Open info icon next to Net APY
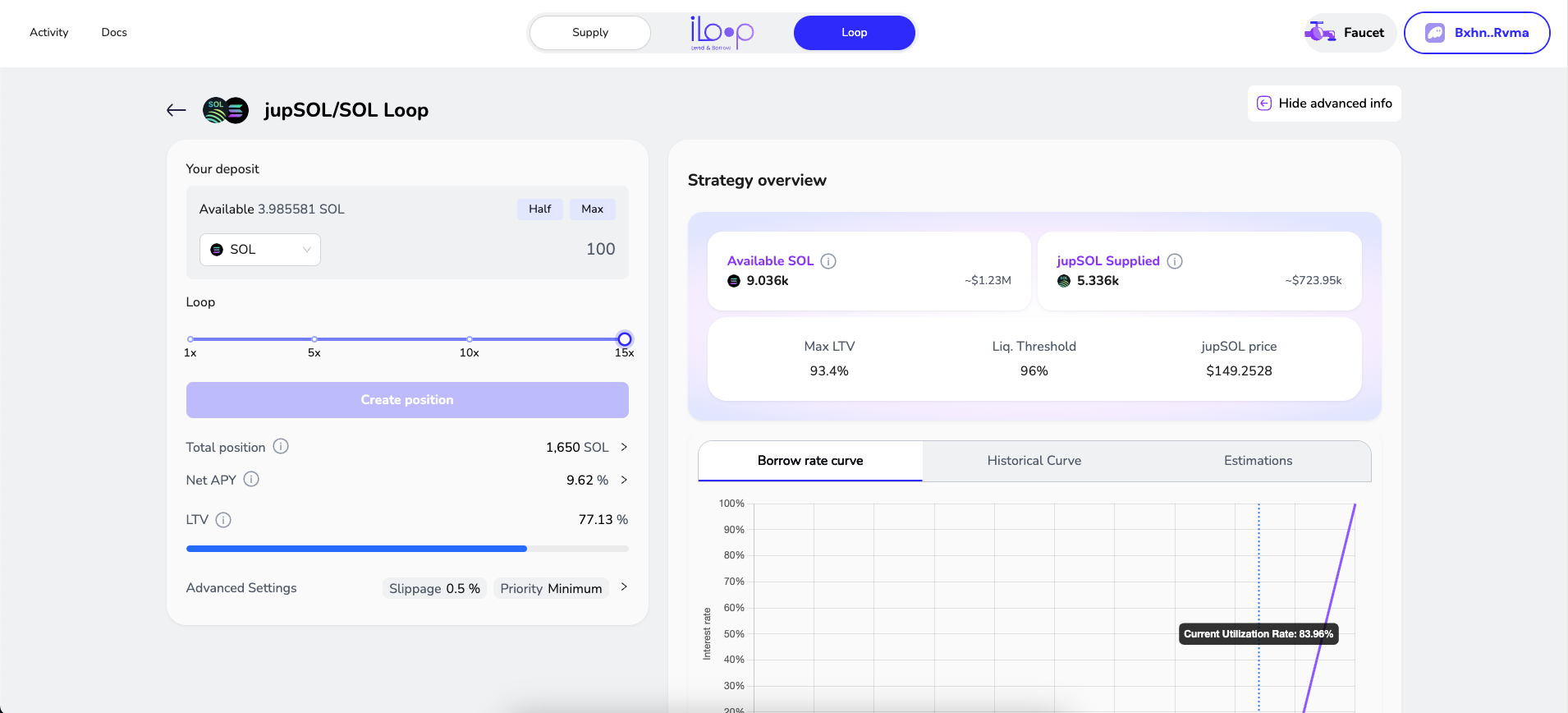1568x713 pixels. coord(251,479)
